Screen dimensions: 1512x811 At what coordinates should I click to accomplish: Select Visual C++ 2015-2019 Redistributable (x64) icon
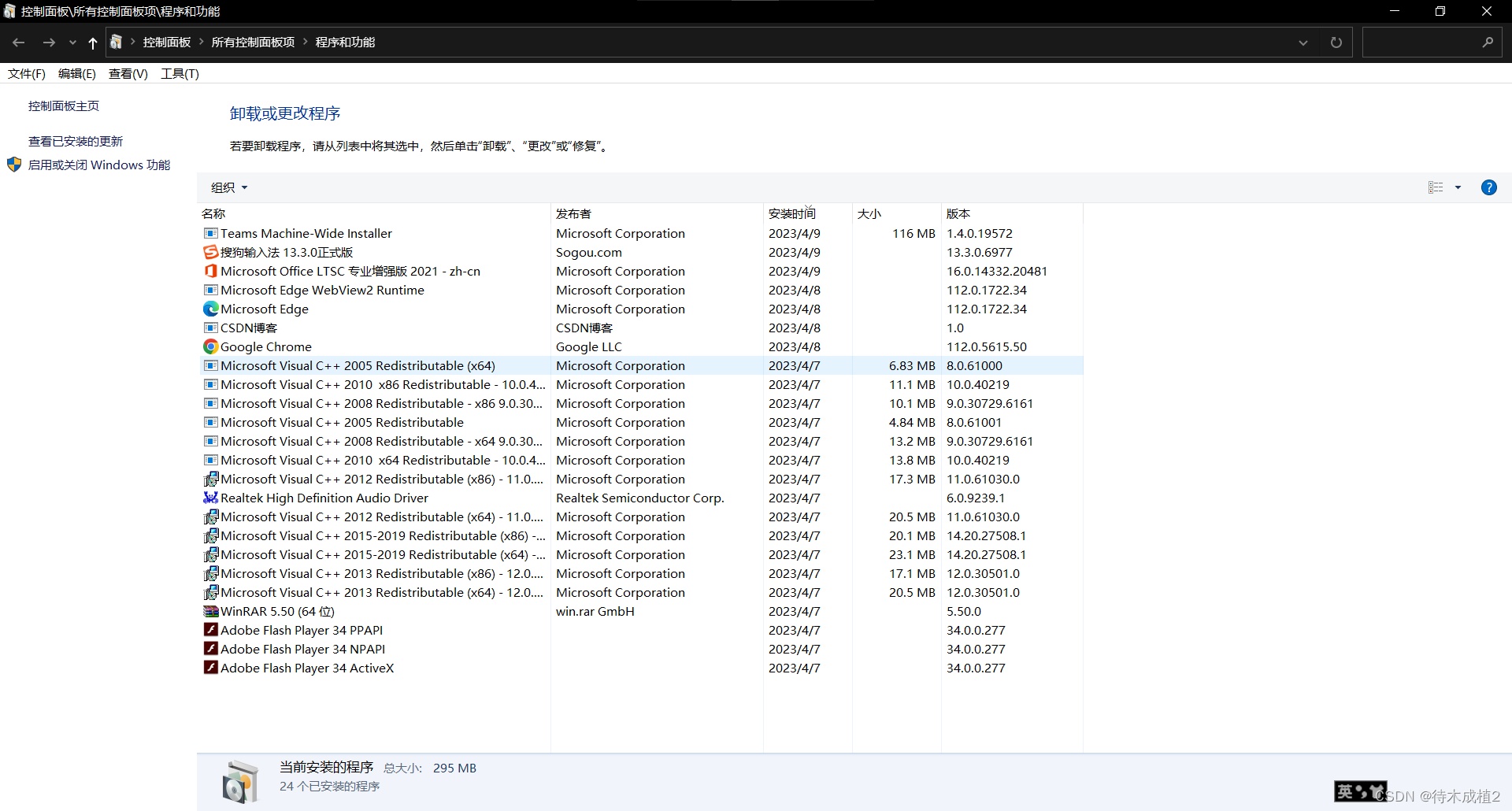coord(211,554)
